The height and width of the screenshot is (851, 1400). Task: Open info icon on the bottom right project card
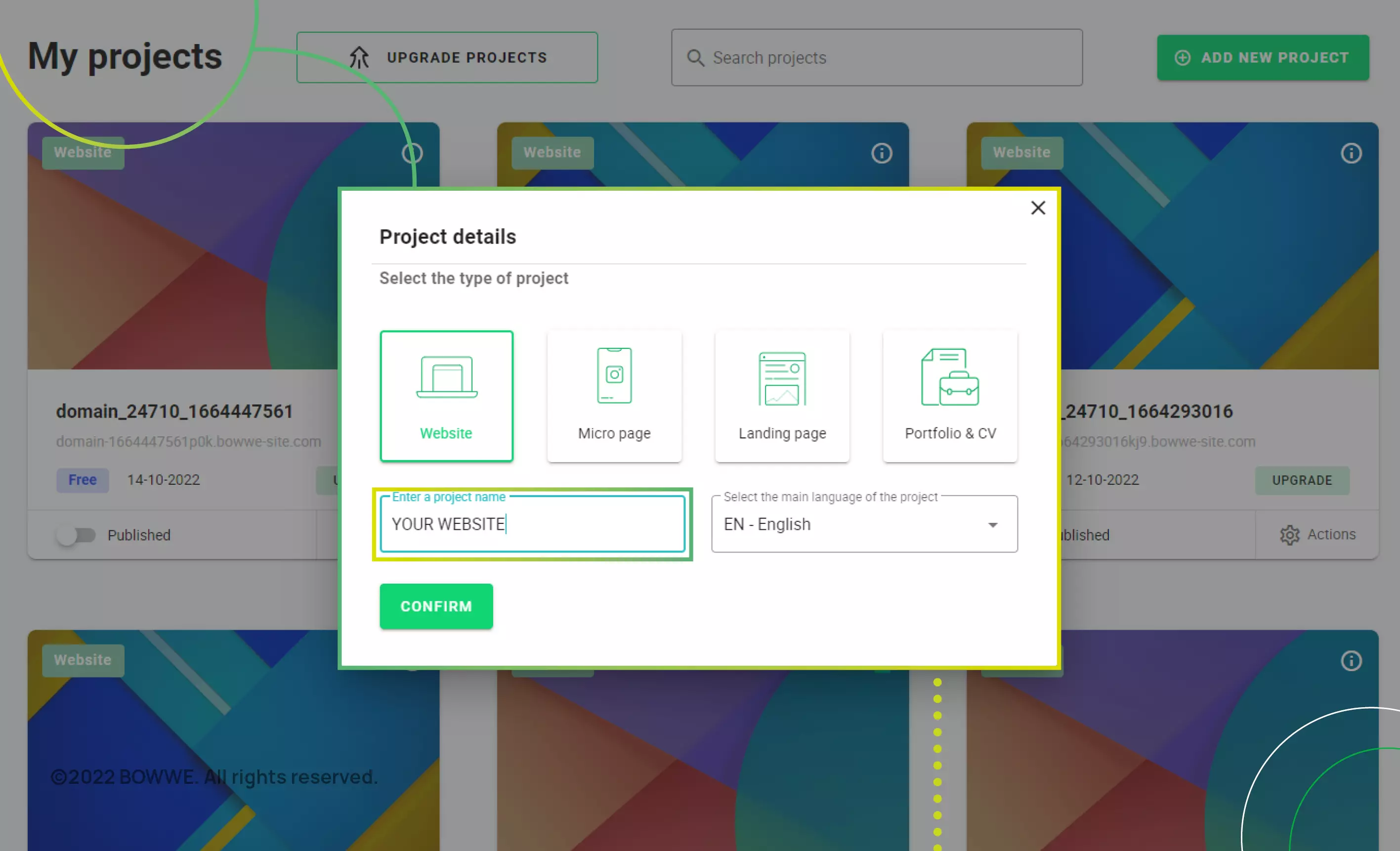(x=1351, y=661)
